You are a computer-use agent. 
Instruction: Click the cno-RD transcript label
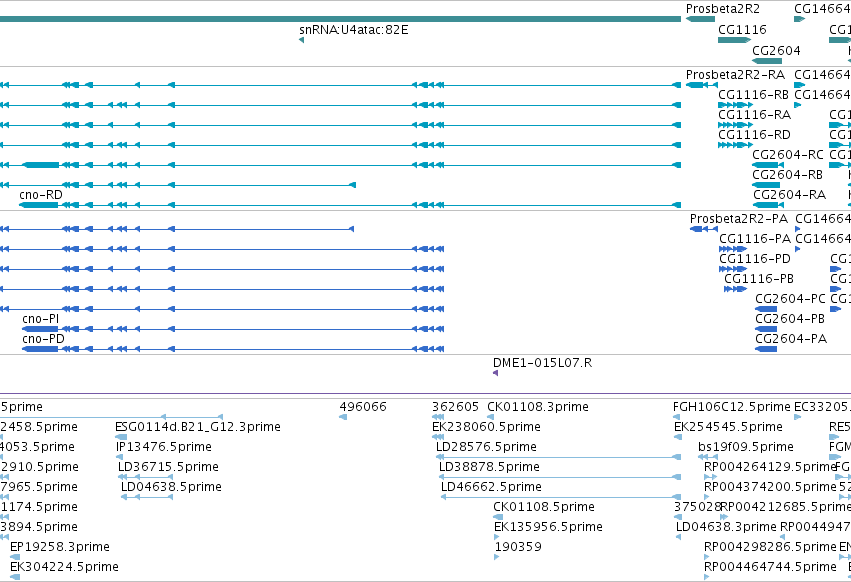click(x=41, y=194)
